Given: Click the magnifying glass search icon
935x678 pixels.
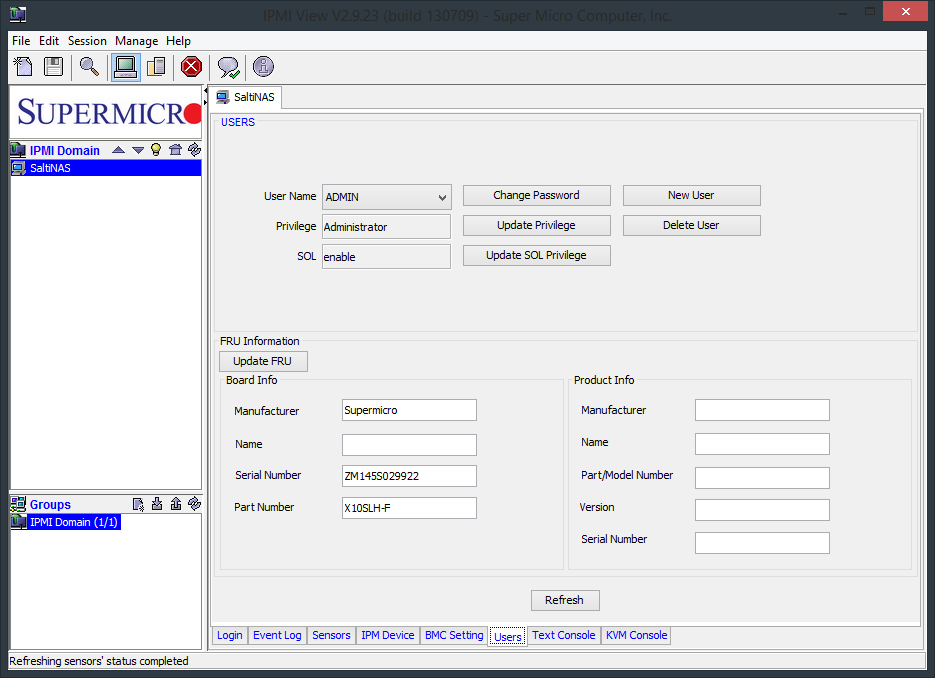Looking at the screenshot, I should (89, 67).
